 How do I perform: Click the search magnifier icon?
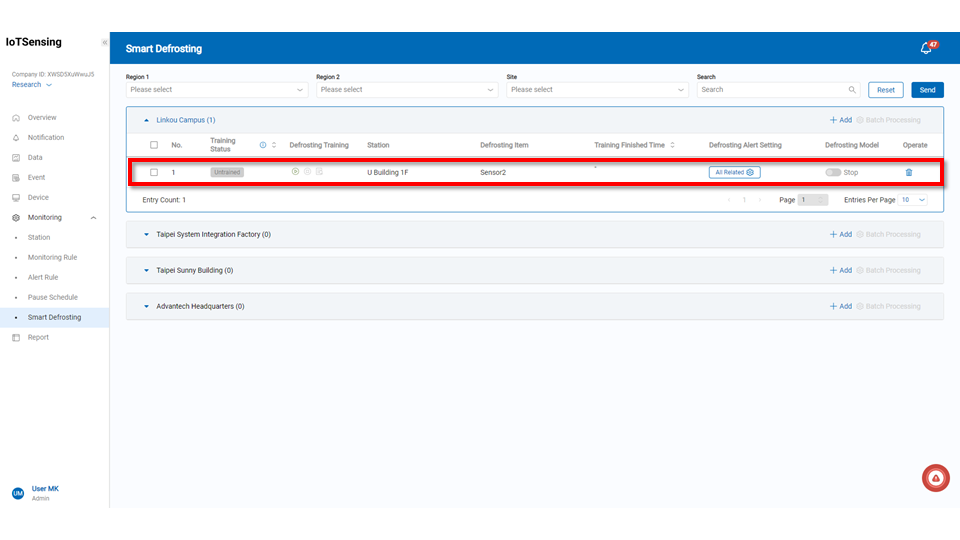pos(852,90)
